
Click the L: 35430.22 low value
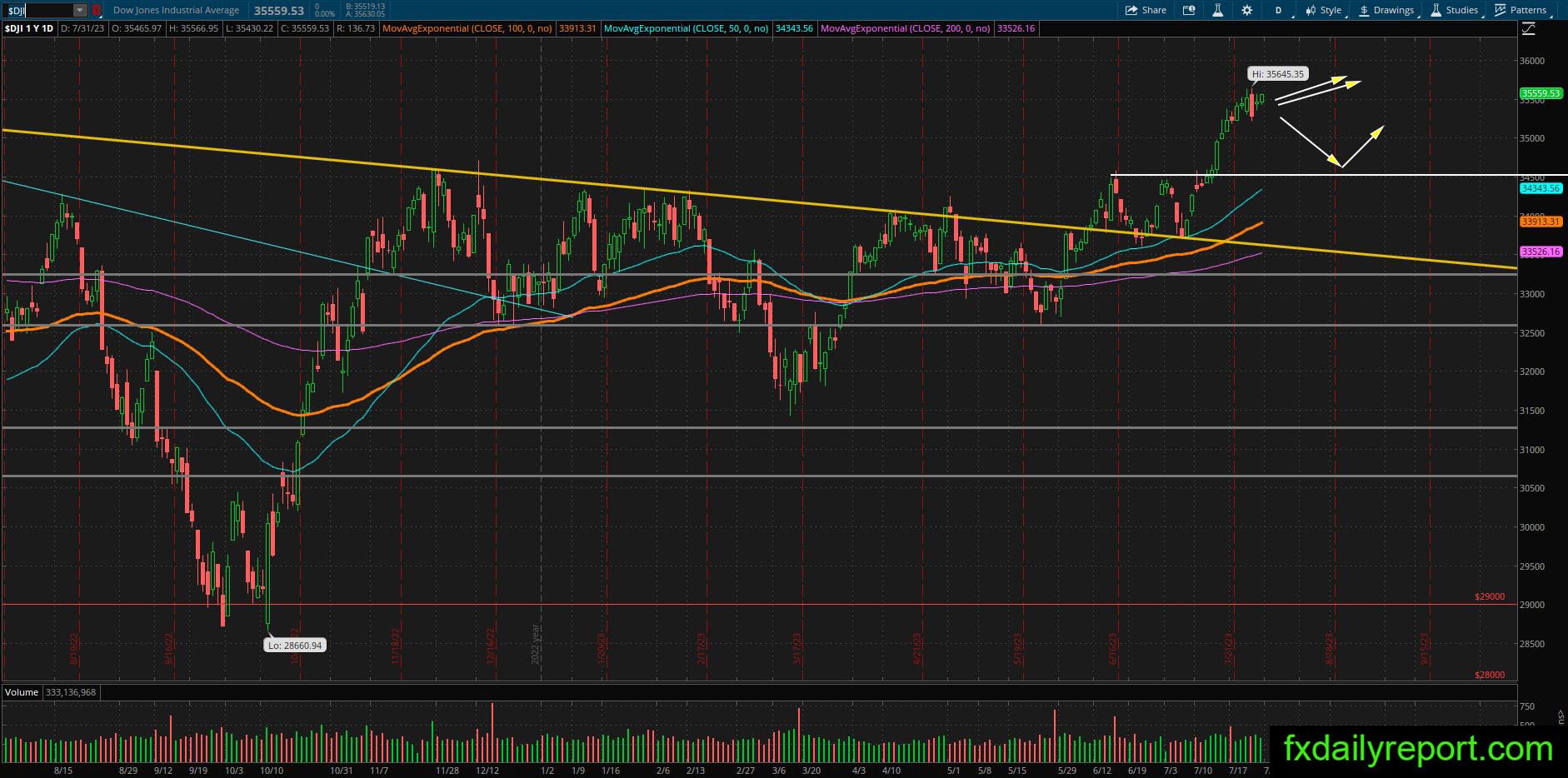(252, 28)
